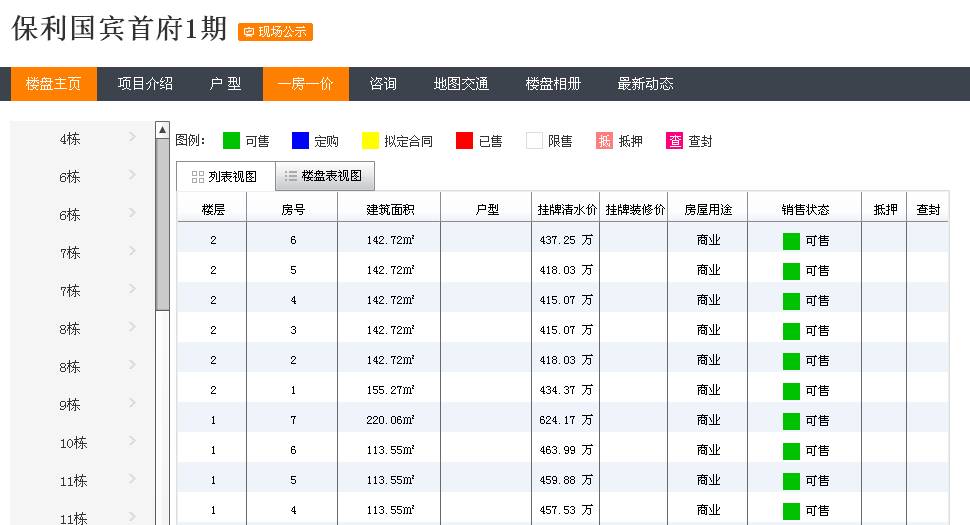This screenshot has width=970, height=525.
Task: Go to 项目介绍 in navigation bar
Action: 145,83
